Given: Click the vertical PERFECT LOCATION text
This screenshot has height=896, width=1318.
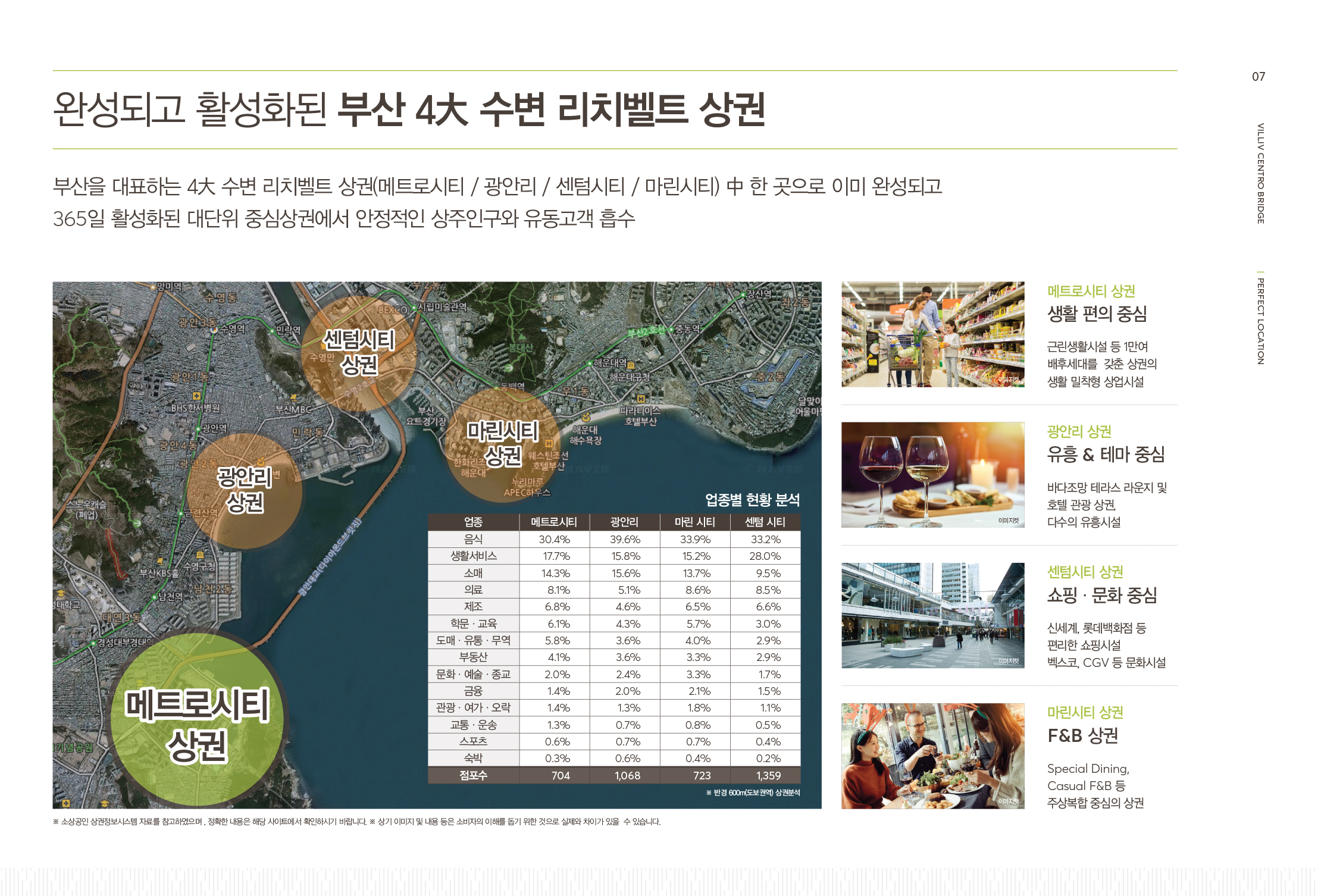Looking at the screenshot, I should coord(1260,321).
